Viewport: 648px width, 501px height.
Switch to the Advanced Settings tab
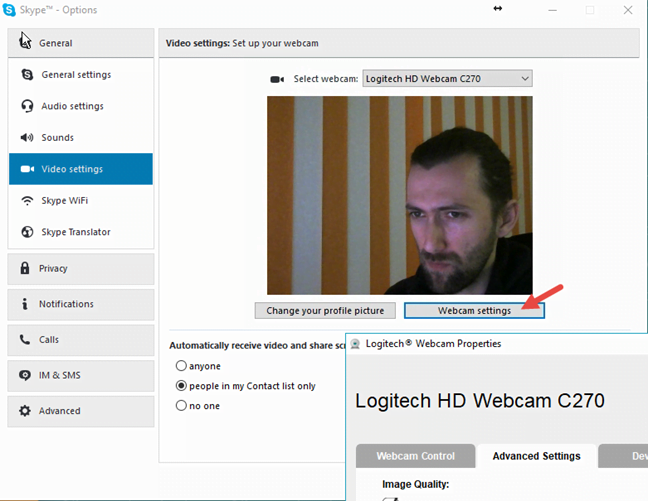pos(536,456)
